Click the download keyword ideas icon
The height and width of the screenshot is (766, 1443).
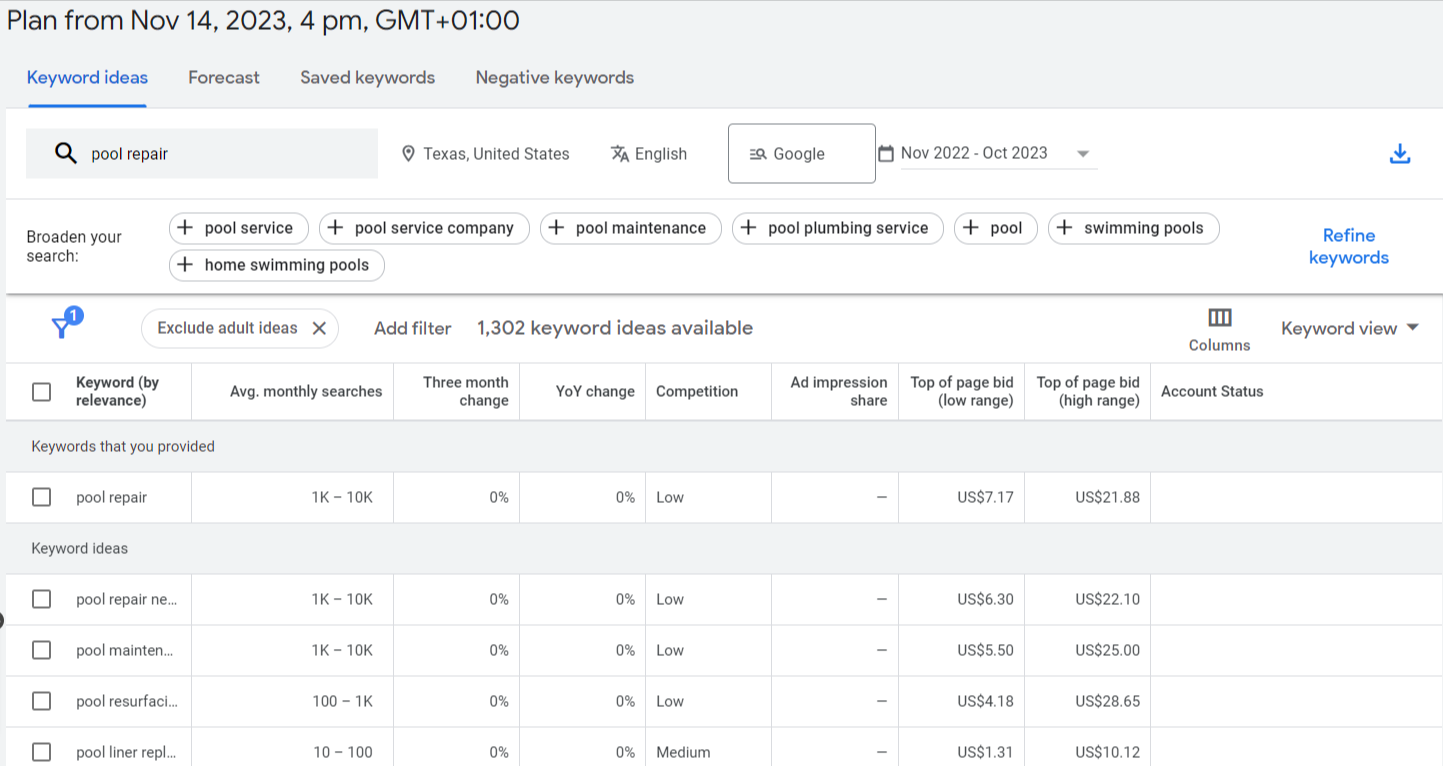pos(1400,154)
